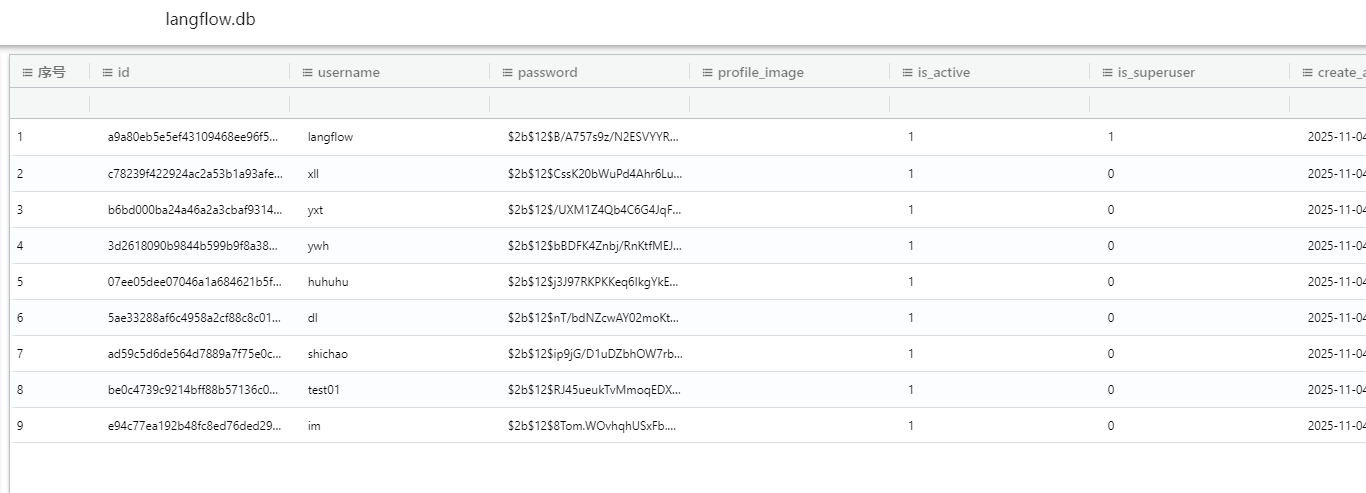Open the username column menu icon
1366x493 pixels.
(x=307, y=72)
